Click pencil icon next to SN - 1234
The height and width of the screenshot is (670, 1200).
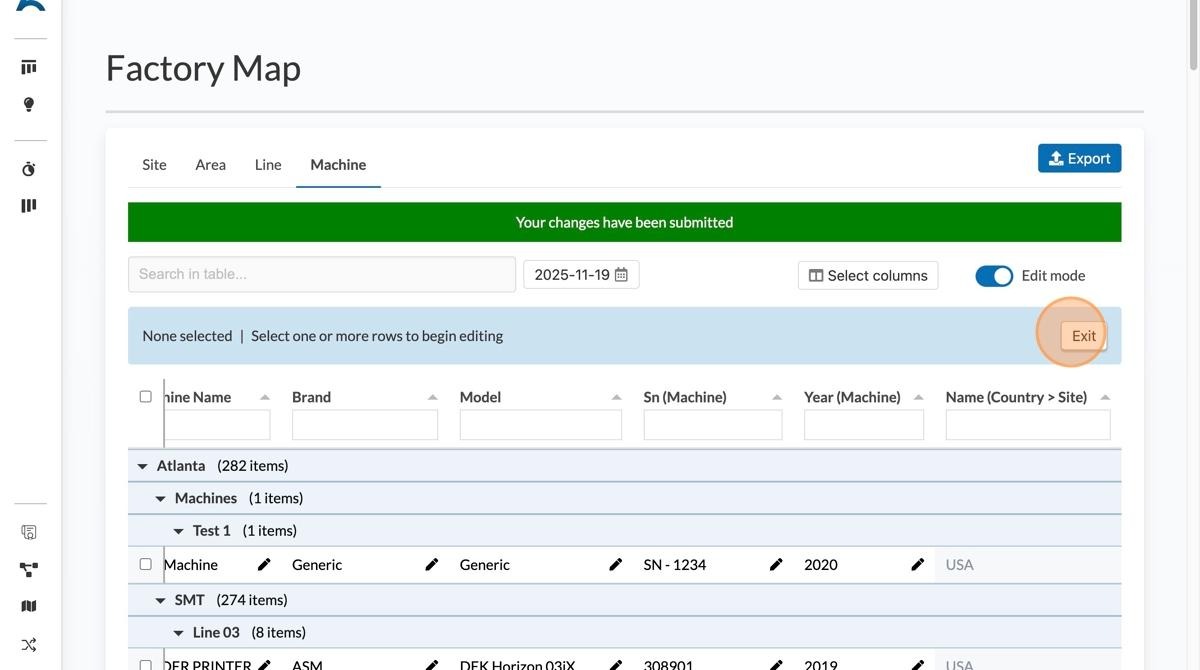(x=776, y=565)
